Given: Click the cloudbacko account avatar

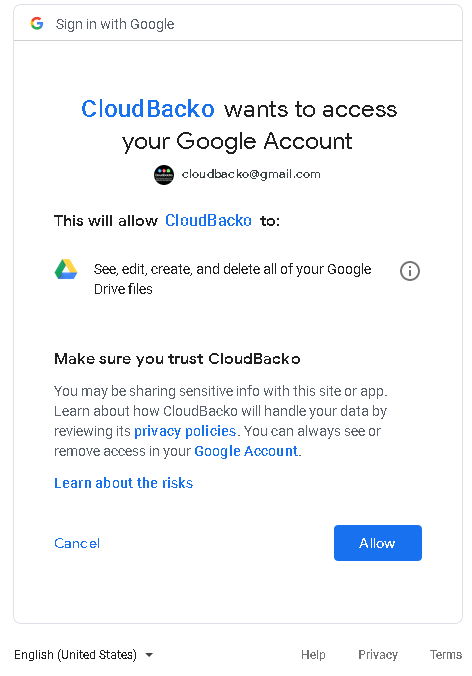Looking at the screenshot, I should tap(164, 175).
